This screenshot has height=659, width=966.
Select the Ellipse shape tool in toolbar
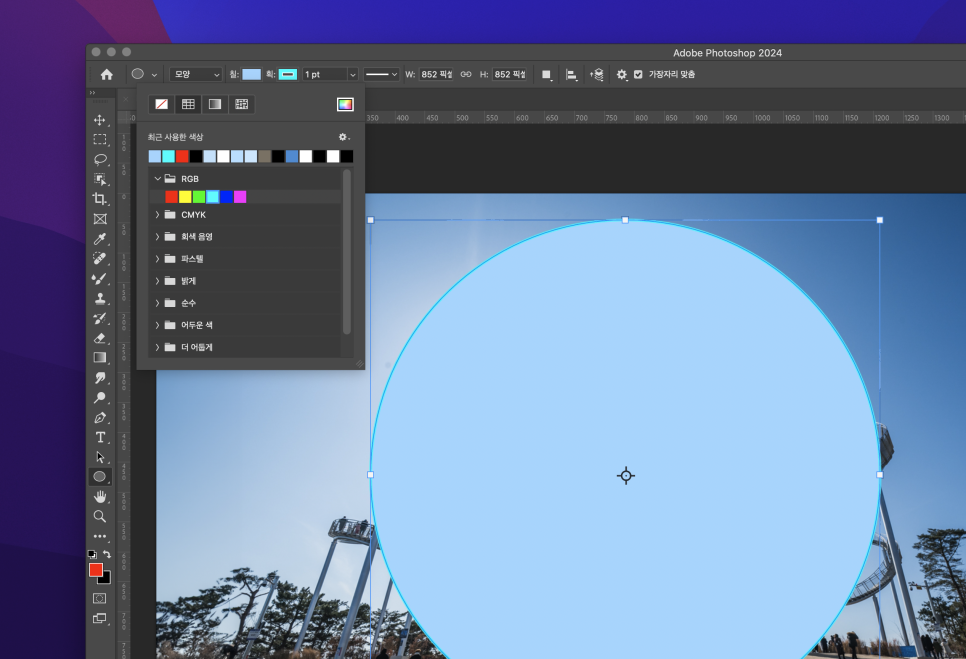point(100,477)
